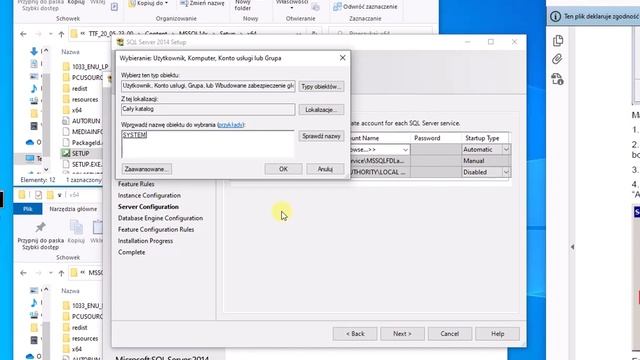Open the Plik tab in lower Explorer
640x360 pixels.
coord(28,209)
